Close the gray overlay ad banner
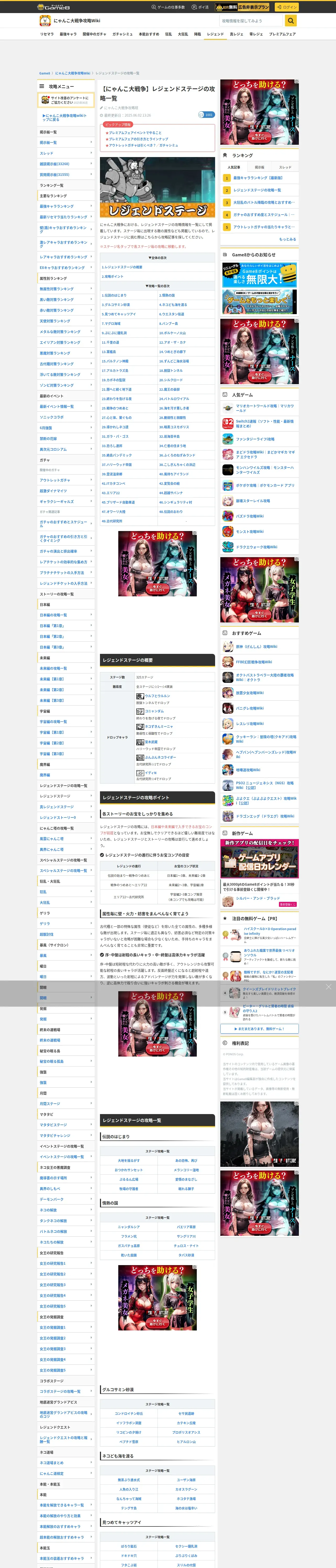This screenshot has height=1568, width=336. click(329, 987)
